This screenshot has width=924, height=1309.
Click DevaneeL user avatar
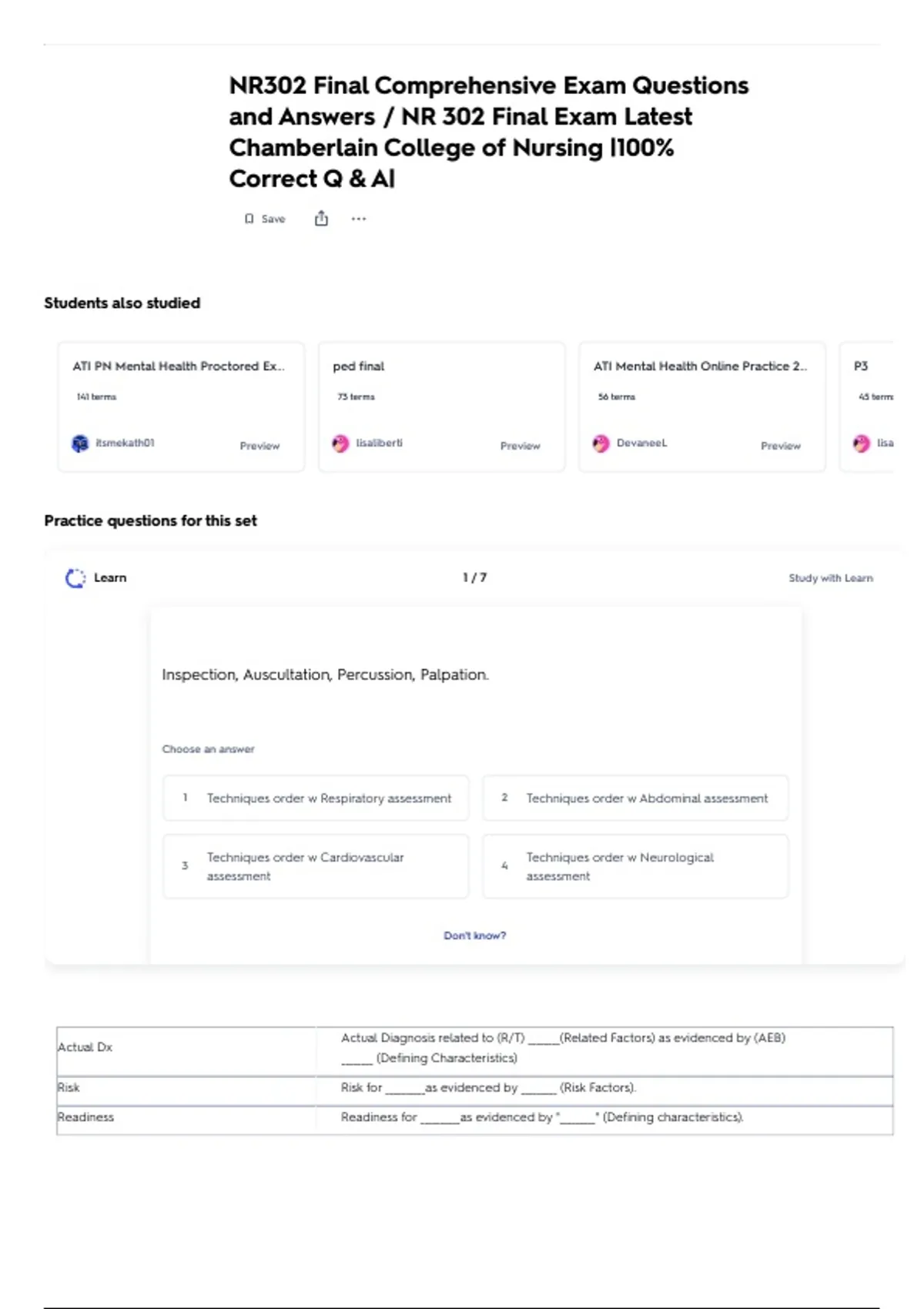tap(601, 444)
